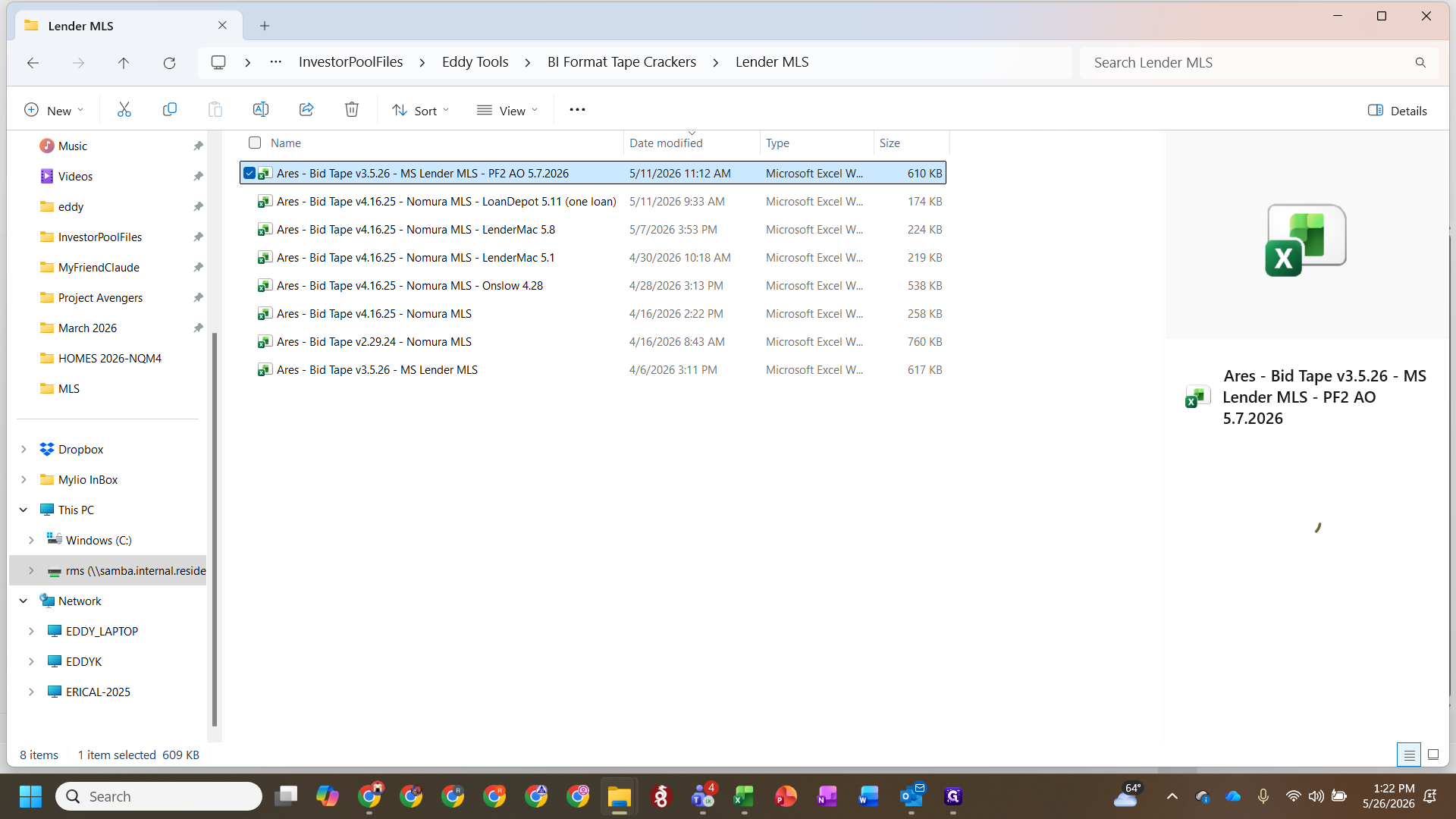Click the Delete trash icon
Viewport: 1456px width, 819px height.
[352, 110]
